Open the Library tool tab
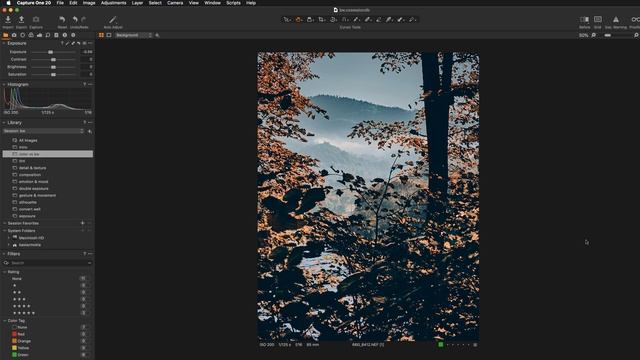The width and height of the screenshot is (640, 360). point(6,35)
